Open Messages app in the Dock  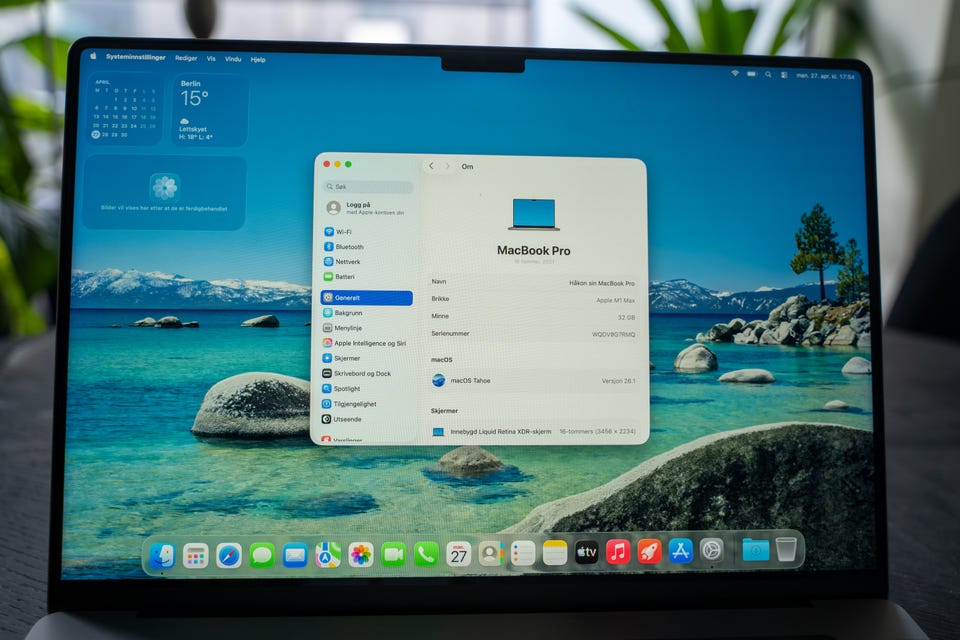tap(261, 555)
